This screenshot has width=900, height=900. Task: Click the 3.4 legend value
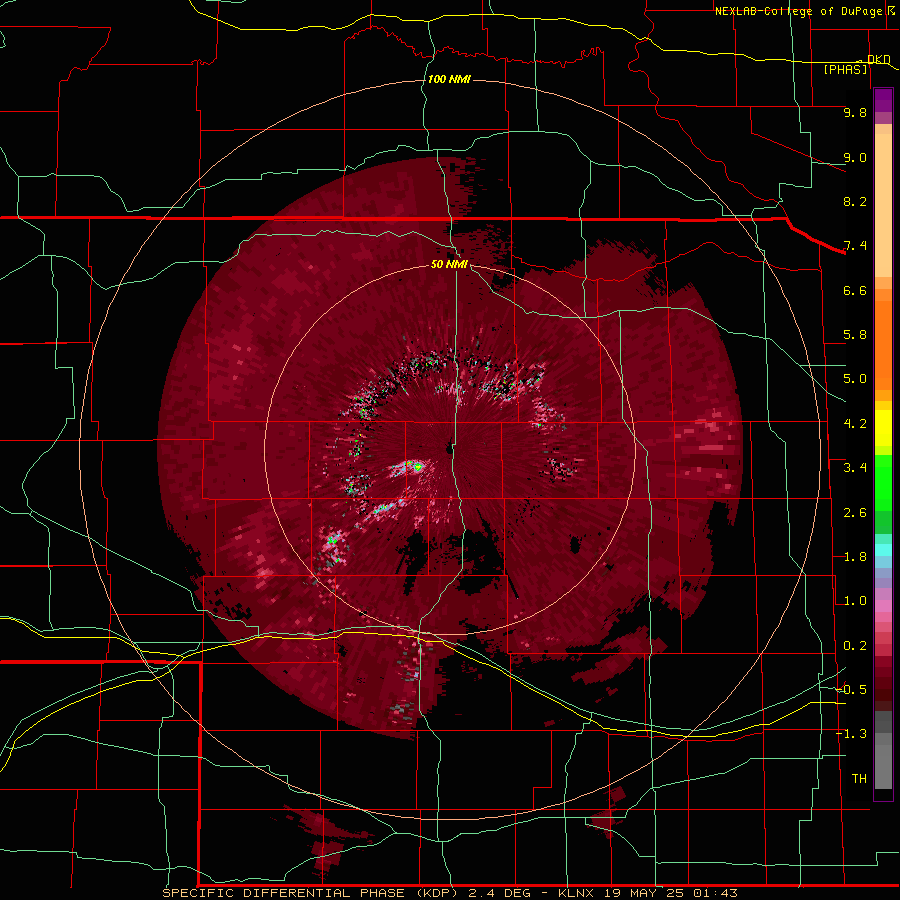(x=855, y=468)
